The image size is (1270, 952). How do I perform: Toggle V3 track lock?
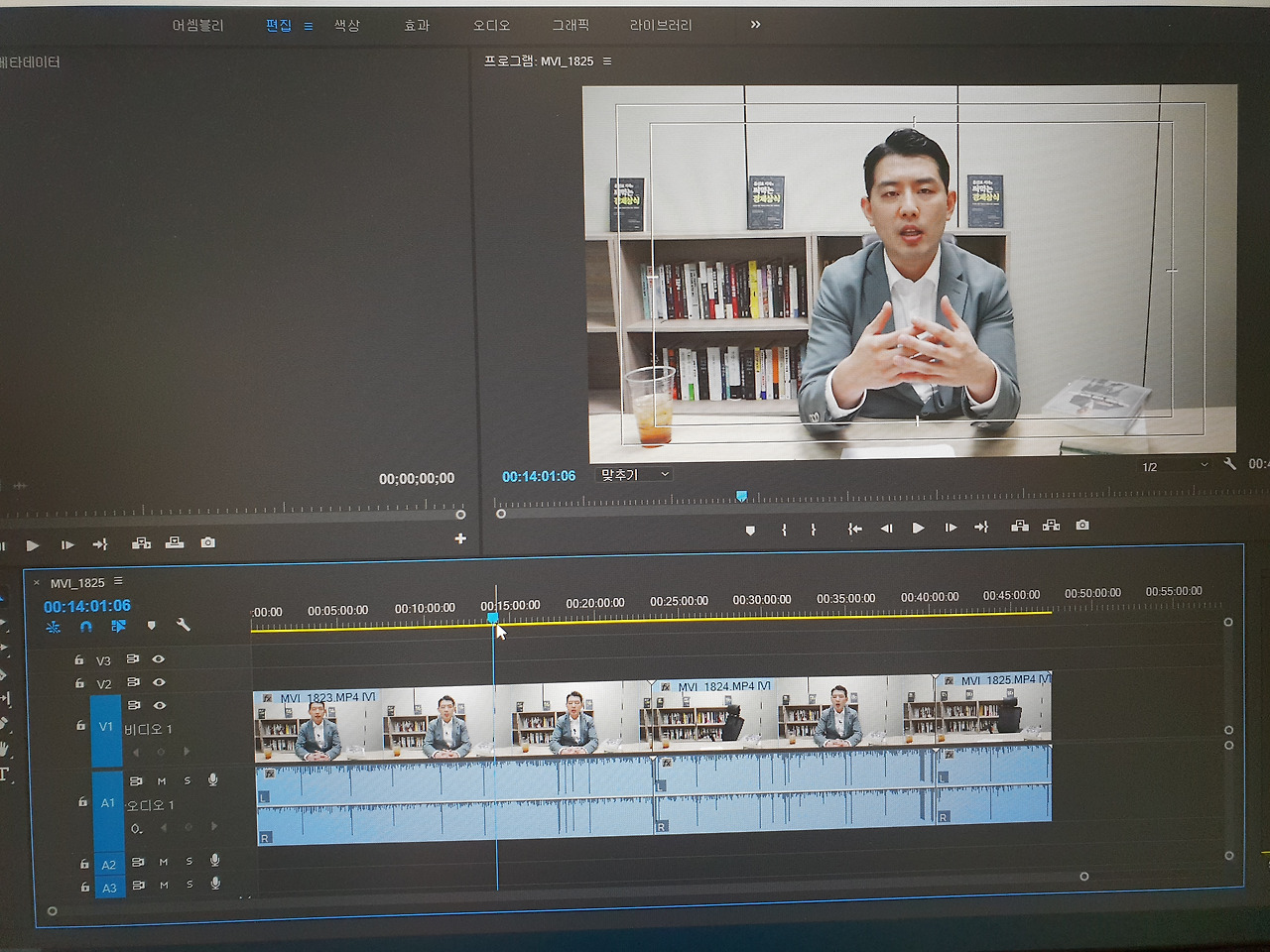78,659
